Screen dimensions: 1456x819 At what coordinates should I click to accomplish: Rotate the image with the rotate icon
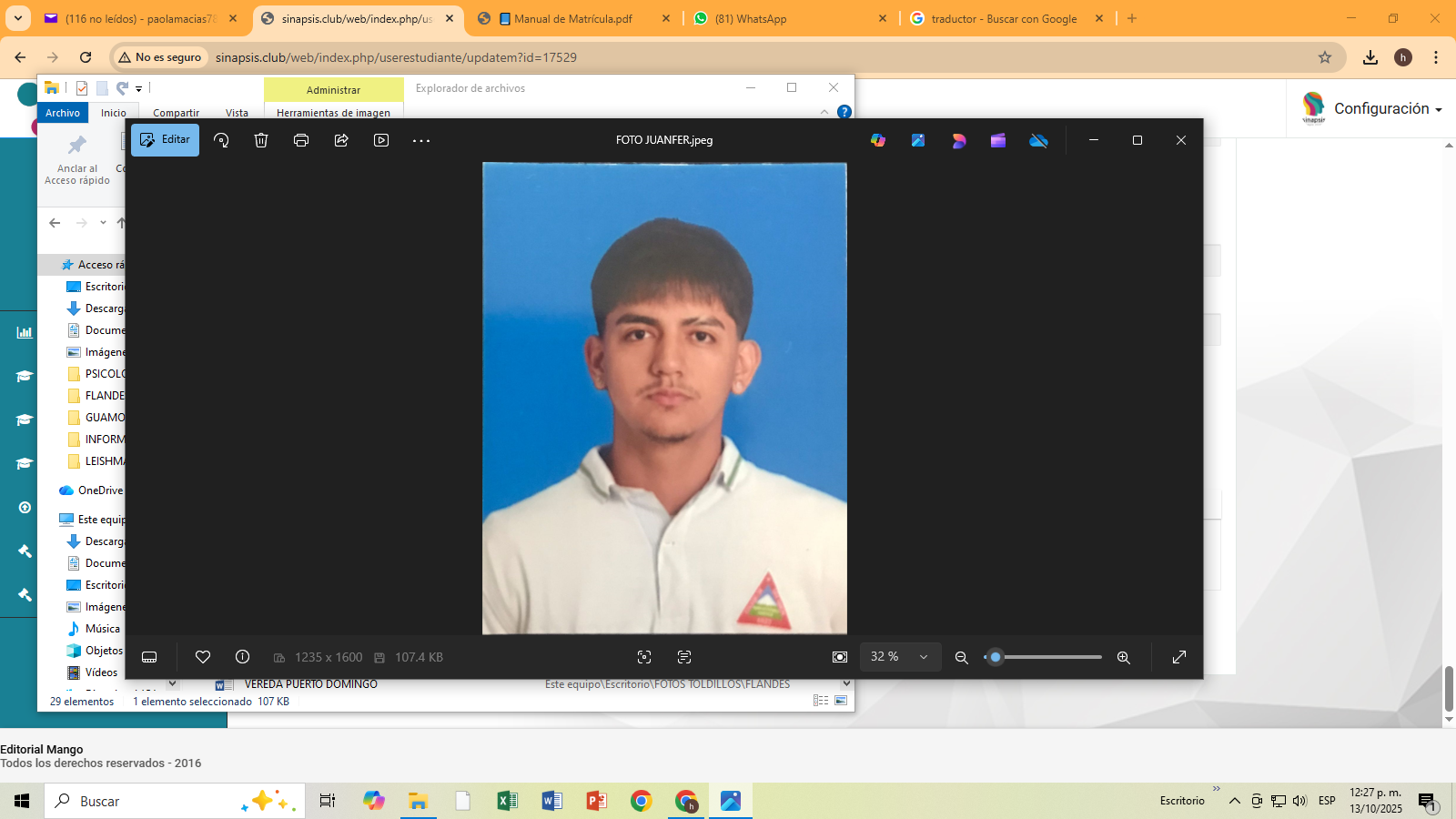coord(221,140)
